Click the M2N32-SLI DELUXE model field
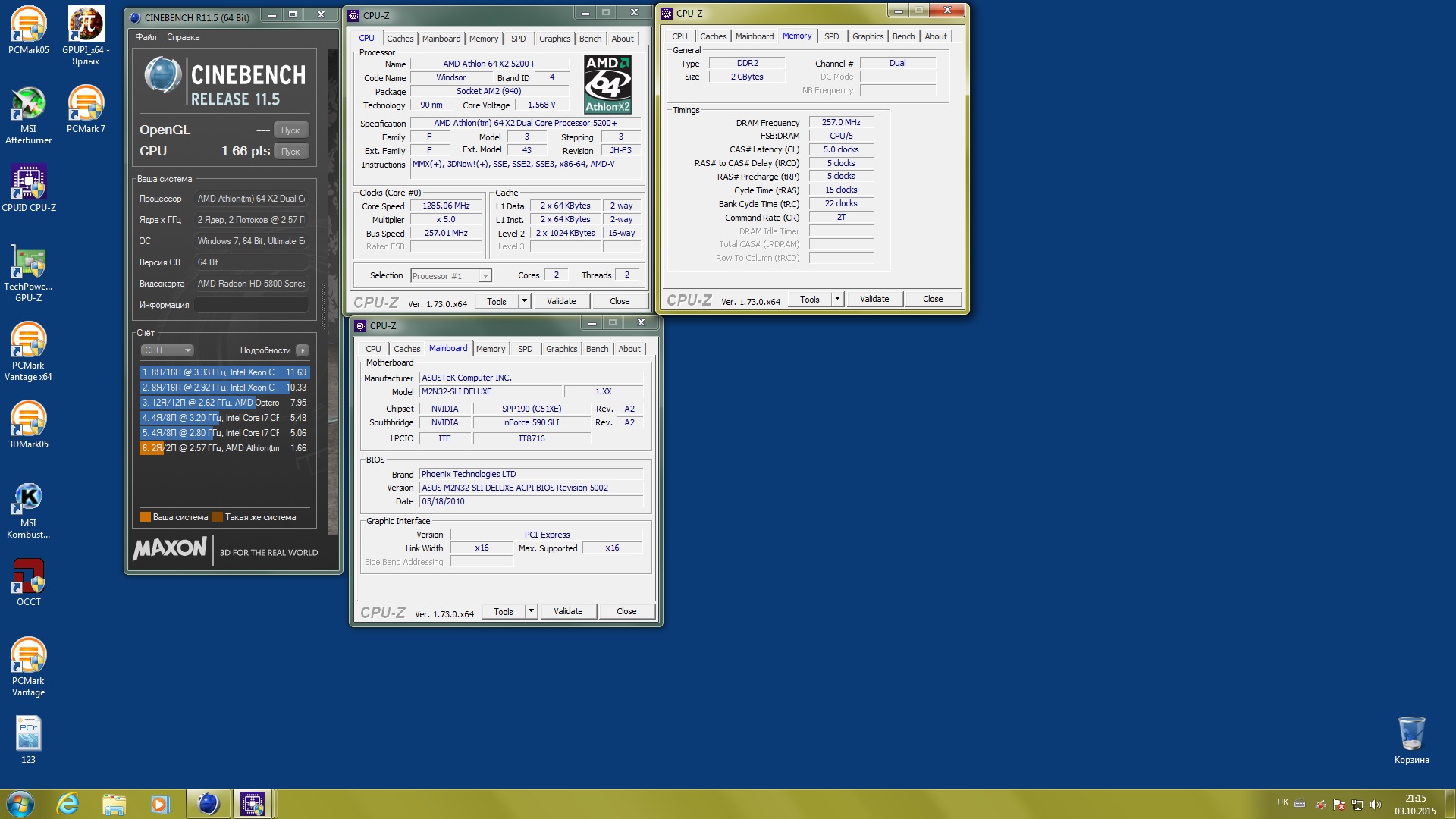 point(491,392)
